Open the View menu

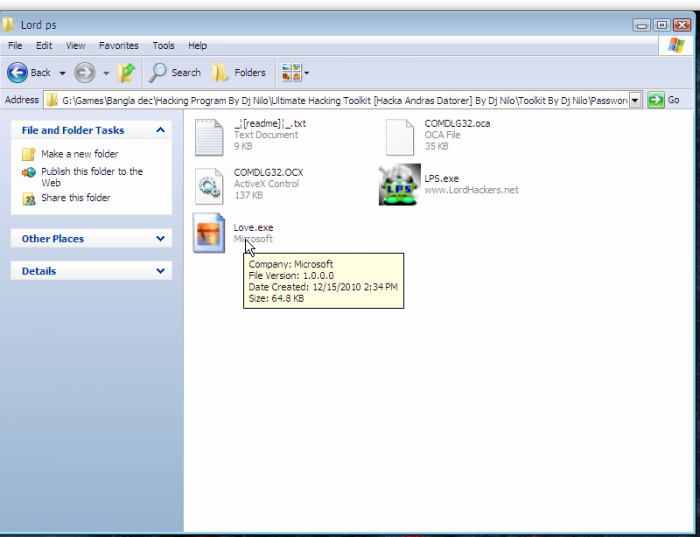(75, 46)
